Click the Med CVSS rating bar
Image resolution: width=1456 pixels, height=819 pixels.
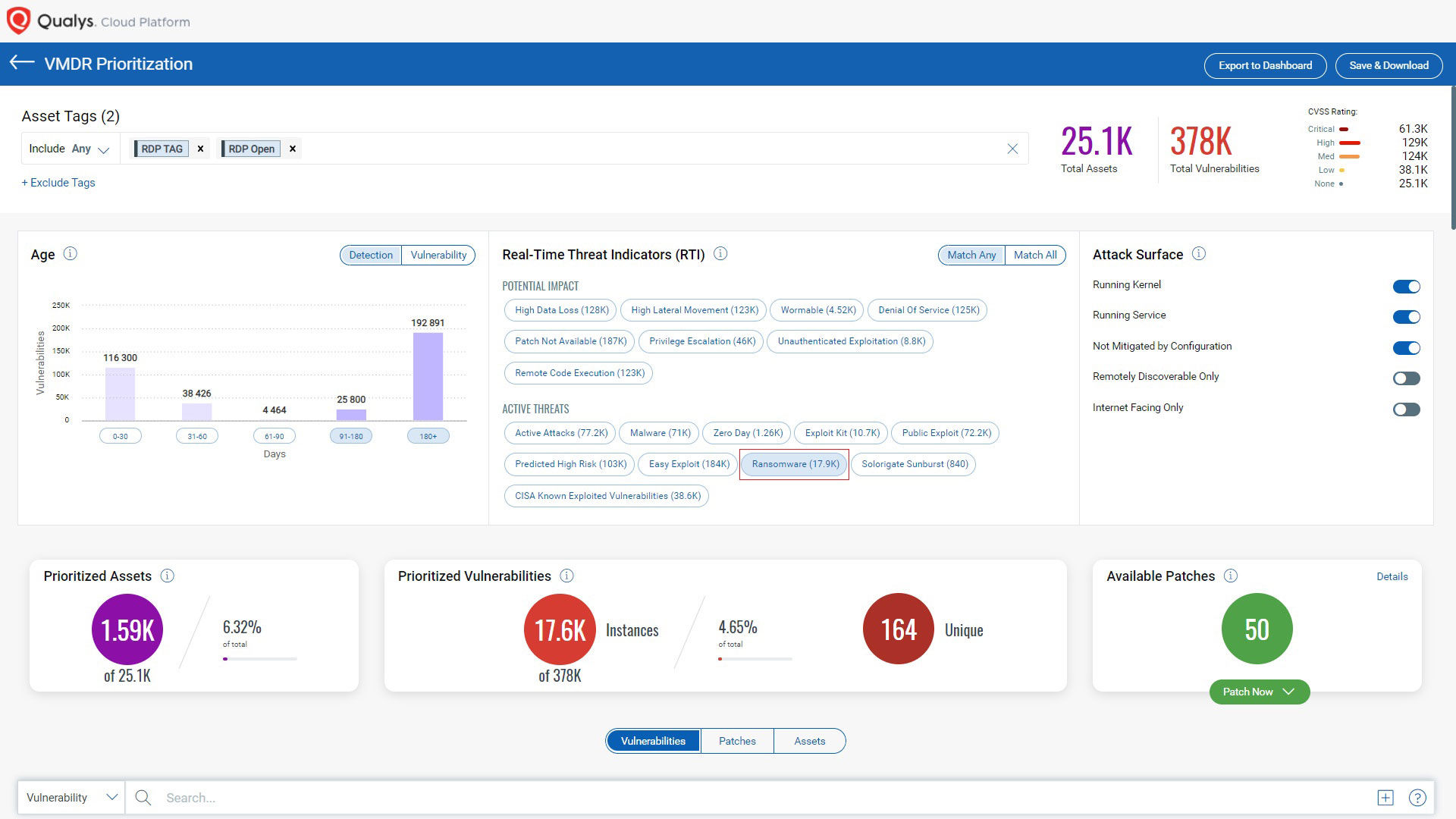click(x=1349, y=156)
